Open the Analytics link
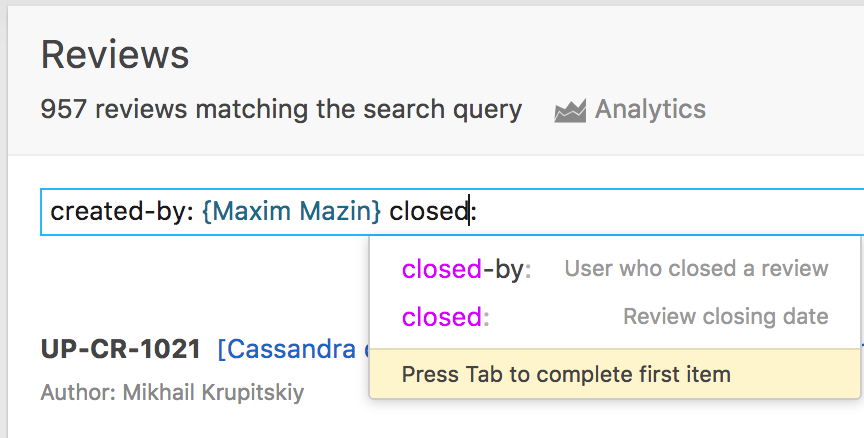Screen dimensions: 864x438 click(650, 109)
